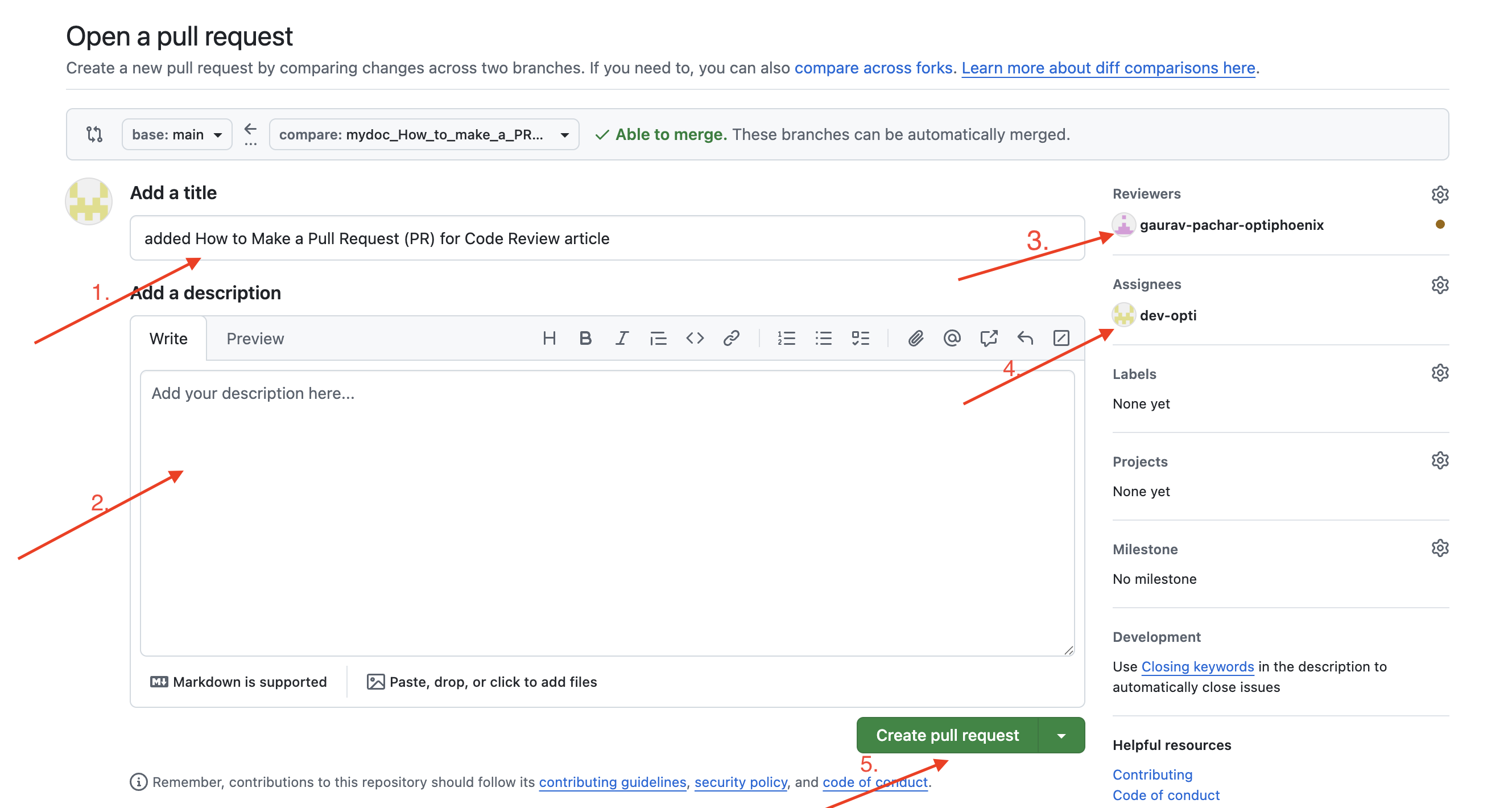Open the Labels gear settings
This screenshot has height=808, width=1512.
pyautogui.click(x=1439, y=373)
